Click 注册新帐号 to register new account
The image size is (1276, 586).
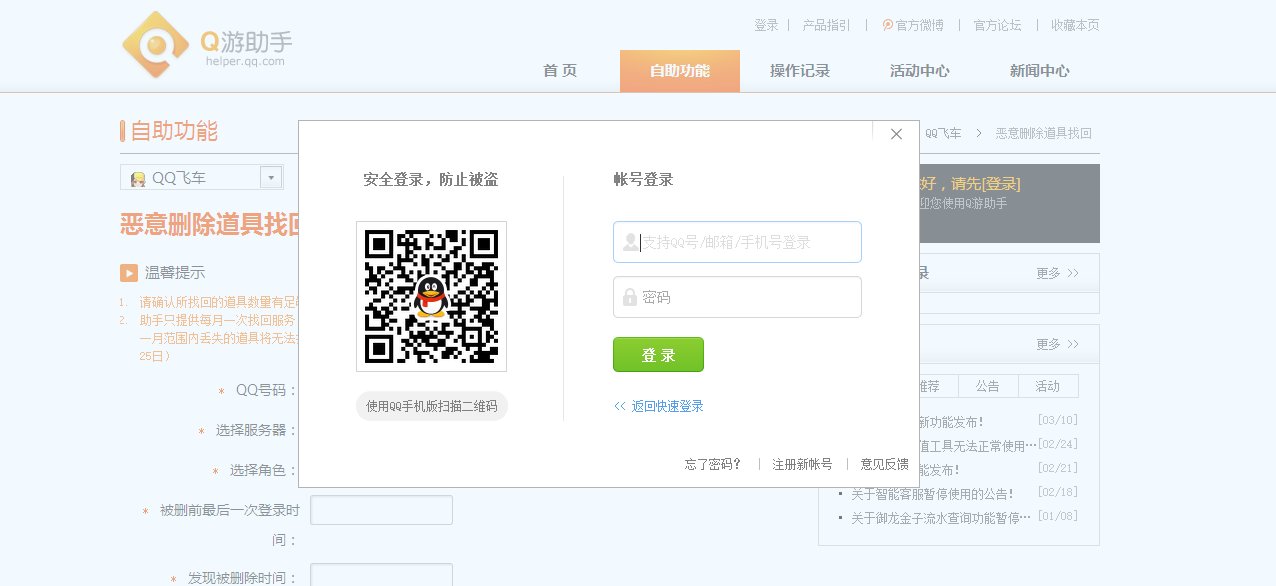(x=800, y=464)
